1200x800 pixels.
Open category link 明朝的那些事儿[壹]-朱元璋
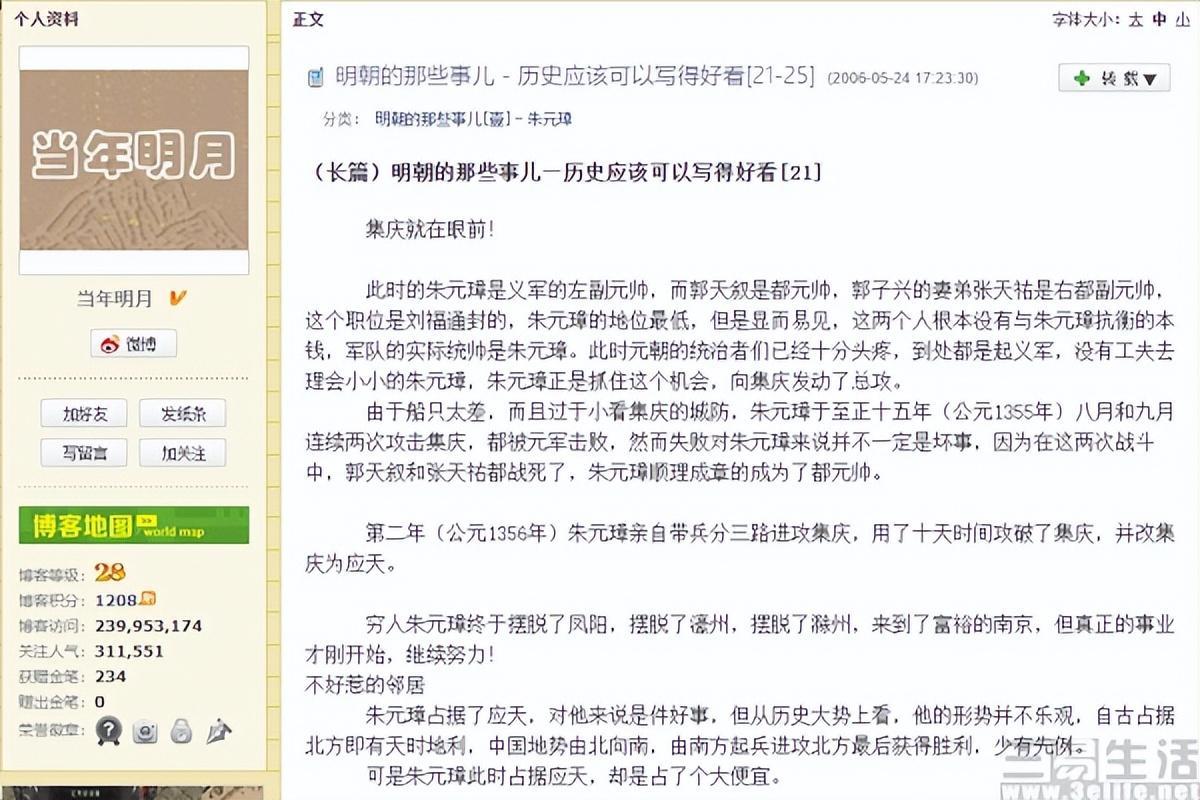point(473,119)
